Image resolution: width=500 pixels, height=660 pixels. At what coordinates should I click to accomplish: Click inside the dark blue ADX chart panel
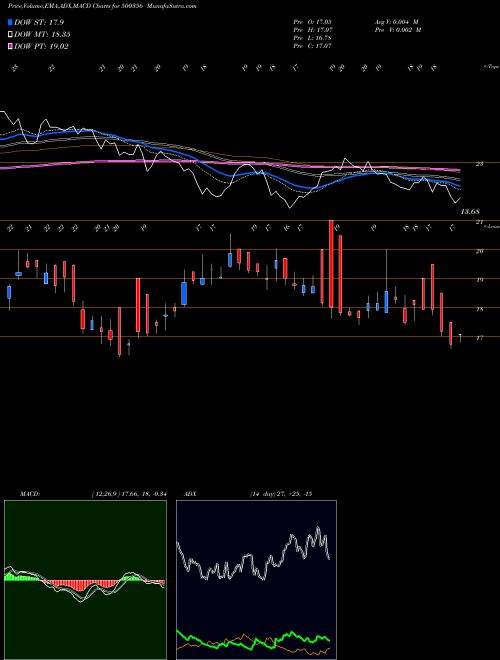click(x=256, y=580)
